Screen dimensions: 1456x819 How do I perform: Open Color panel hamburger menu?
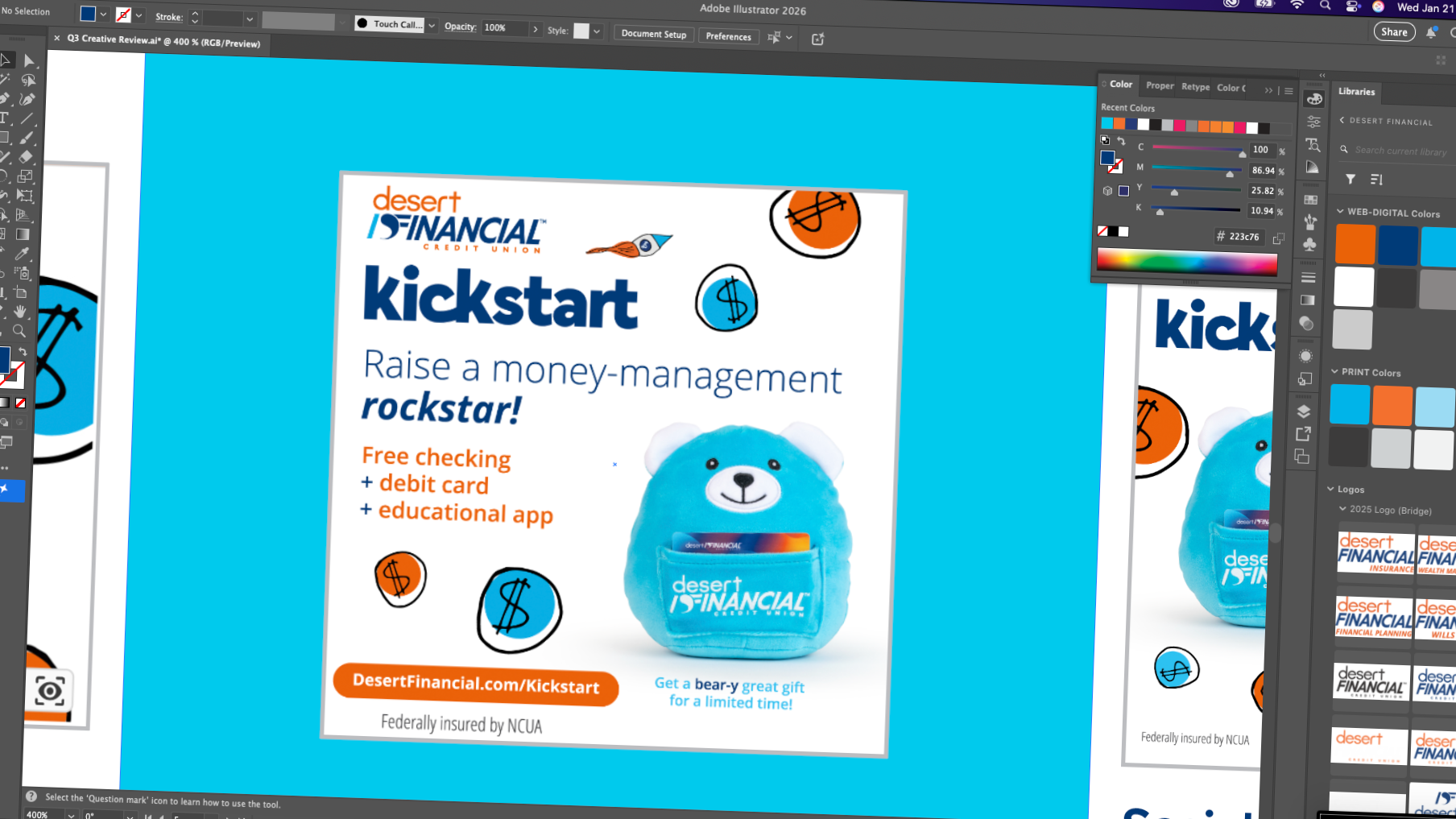point(1288,91)
